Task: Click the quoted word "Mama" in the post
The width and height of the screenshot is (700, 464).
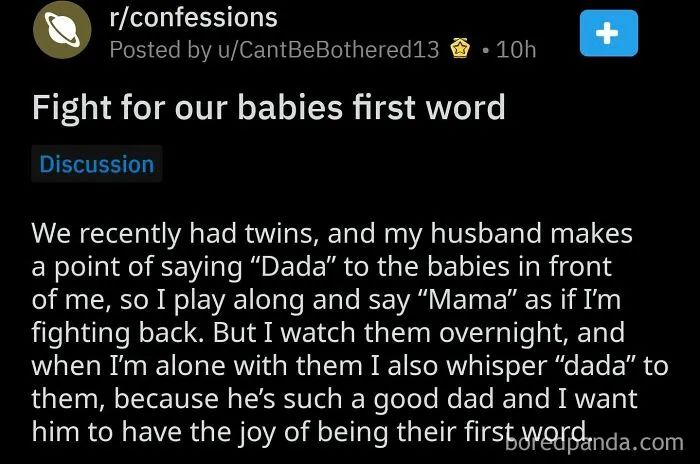Action: point(468,300)
